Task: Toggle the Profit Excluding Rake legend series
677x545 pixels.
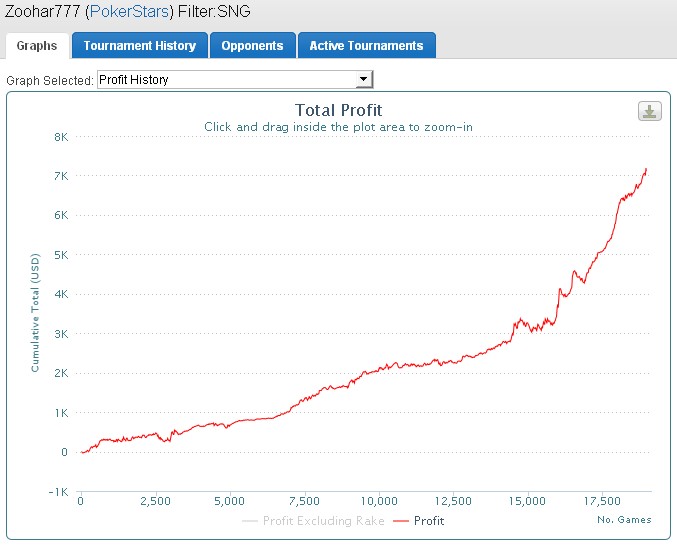Action: tap(313, 521)
